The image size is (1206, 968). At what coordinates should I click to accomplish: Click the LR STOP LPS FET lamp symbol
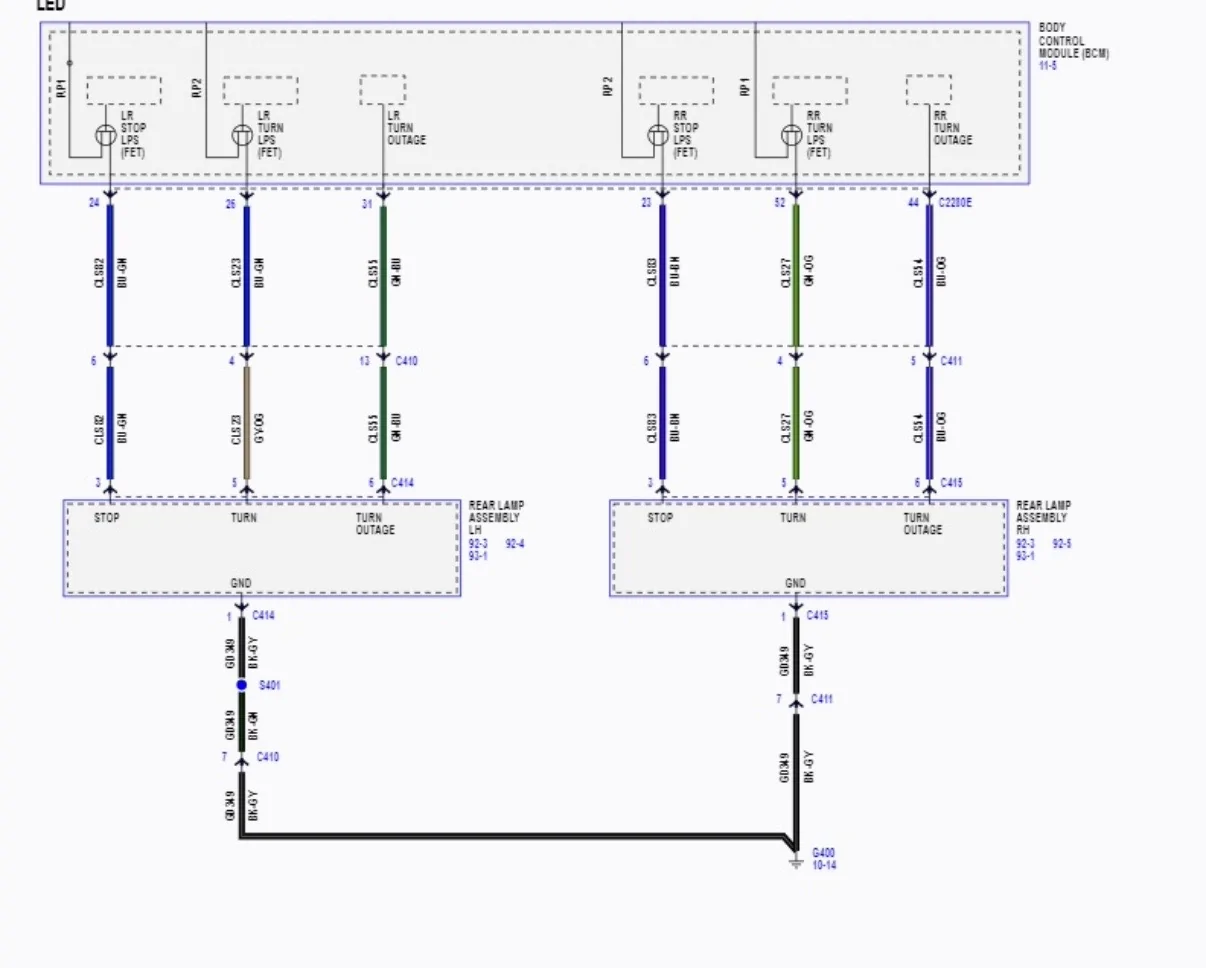click(x=106, y=135)
